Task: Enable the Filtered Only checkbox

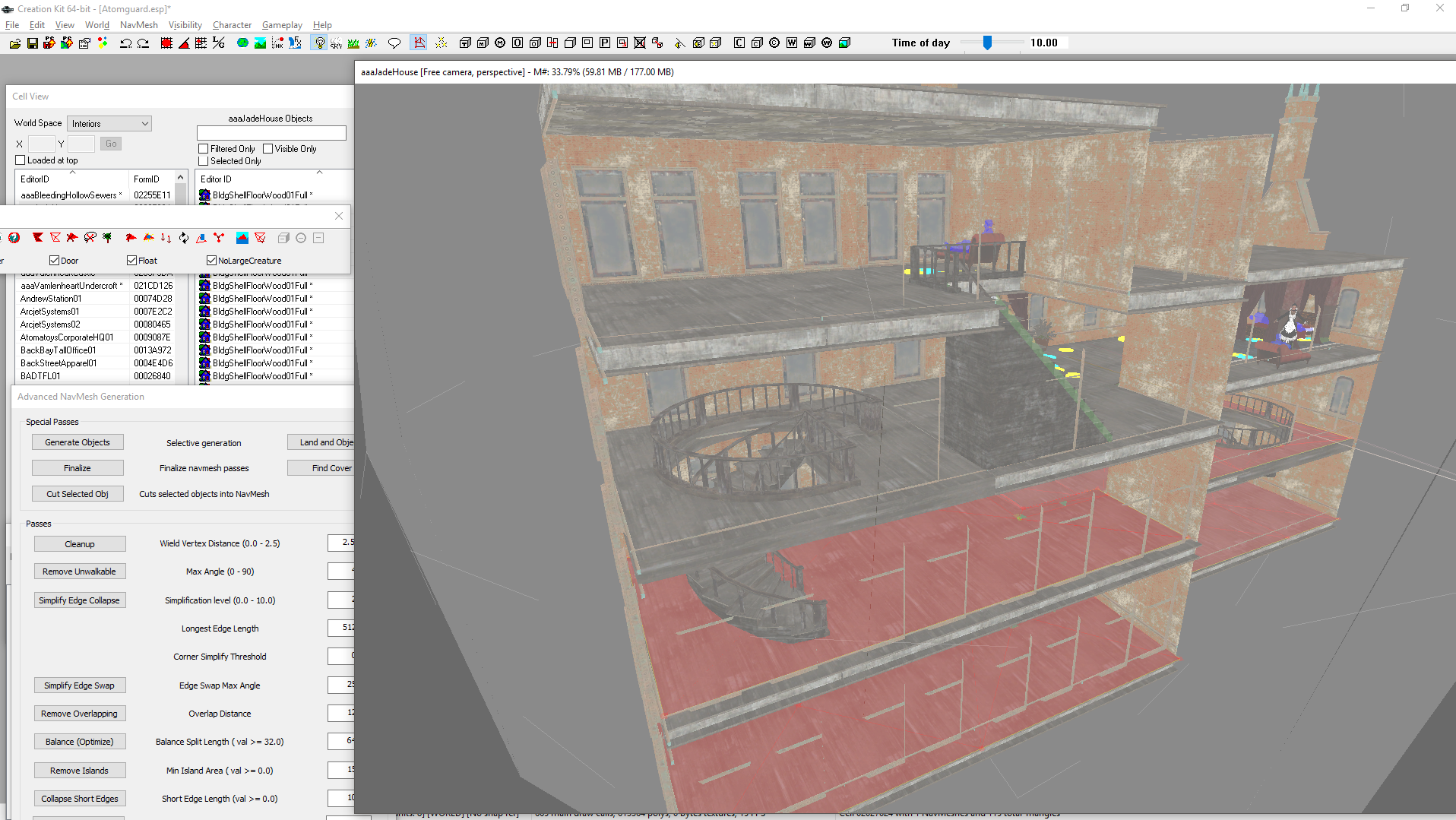Action: click(204, 149)
